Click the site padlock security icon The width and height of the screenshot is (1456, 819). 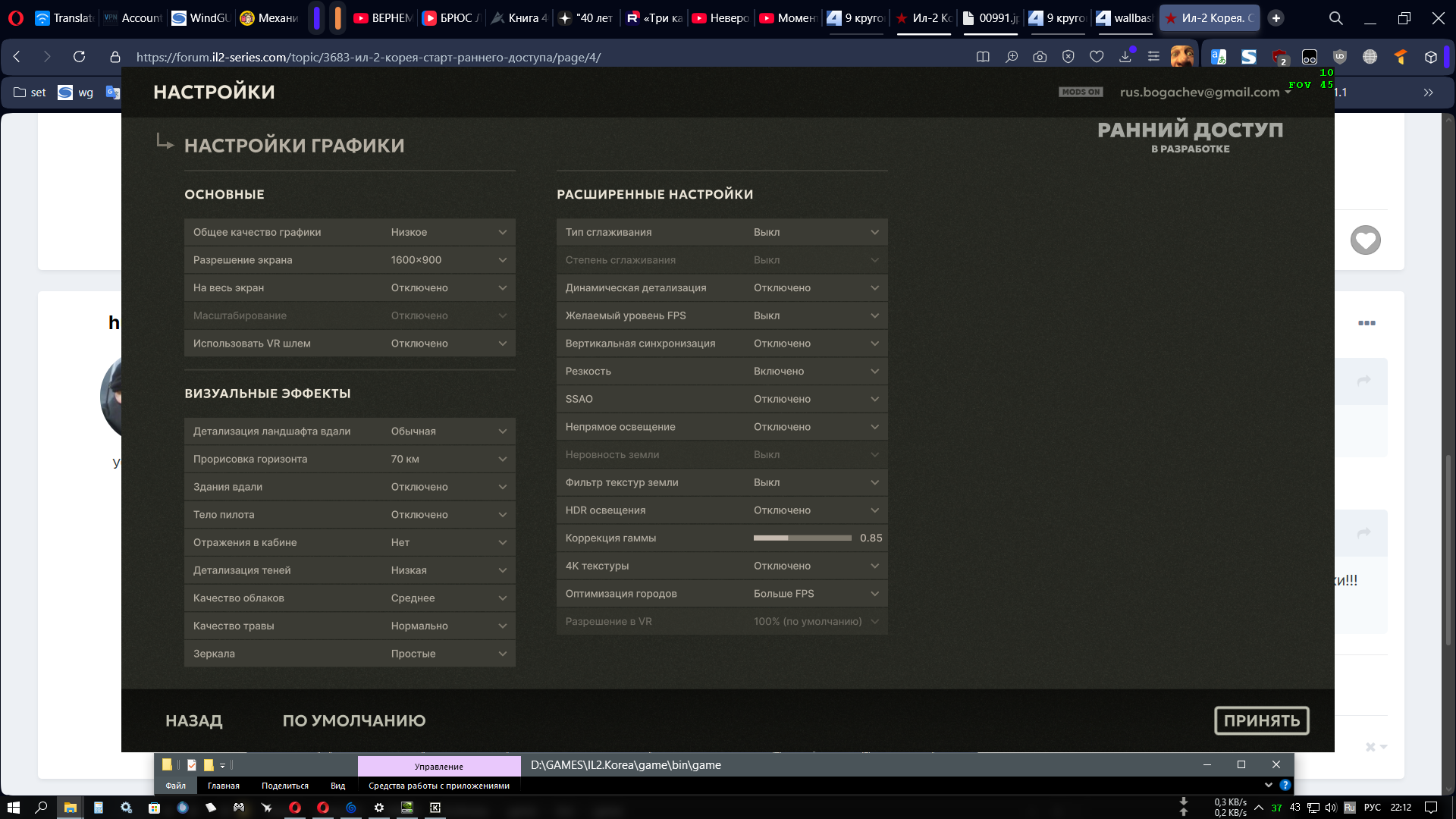(115, 57)
